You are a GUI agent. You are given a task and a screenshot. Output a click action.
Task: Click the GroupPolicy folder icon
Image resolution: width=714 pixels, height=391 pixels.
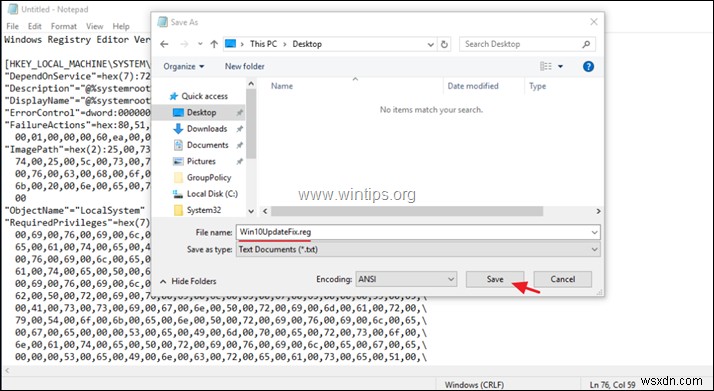click(178, 178)
